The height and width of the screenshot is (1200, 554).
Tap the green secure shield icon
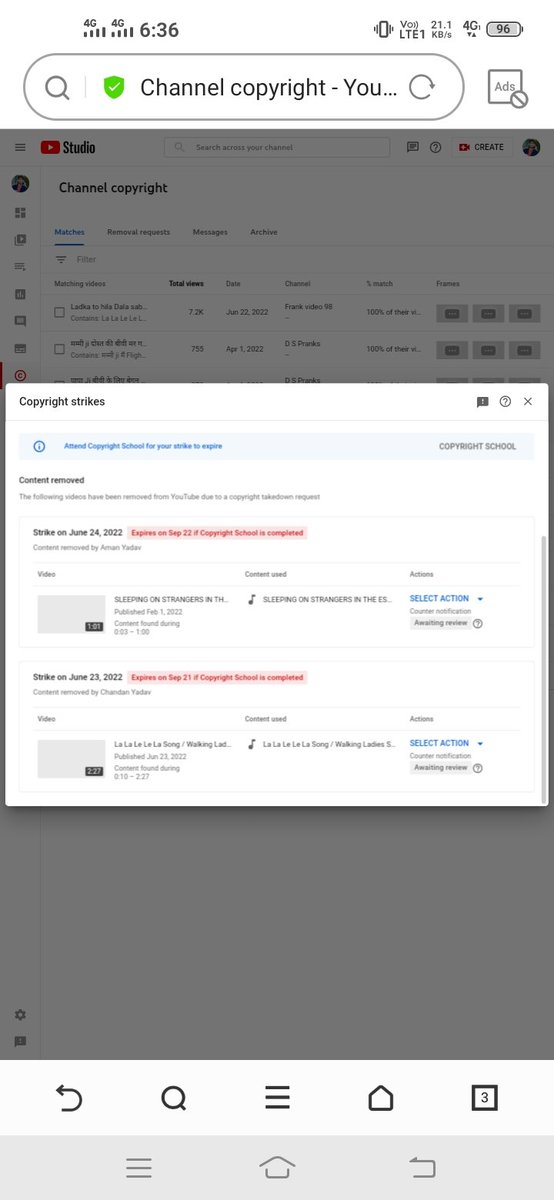pos(114,88)
